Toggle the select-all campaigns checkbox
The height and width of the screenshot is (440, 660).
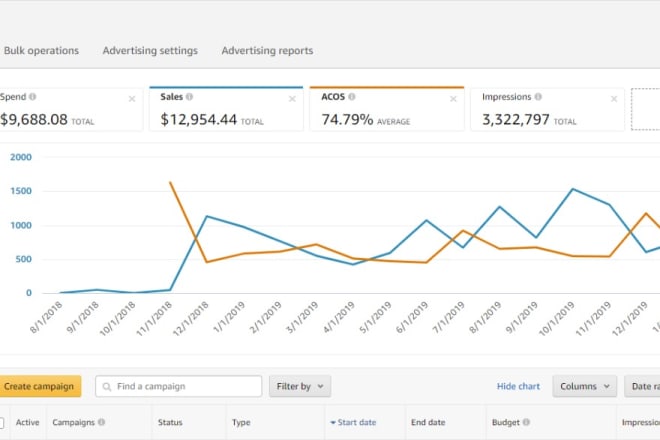[x=1, y=423]
